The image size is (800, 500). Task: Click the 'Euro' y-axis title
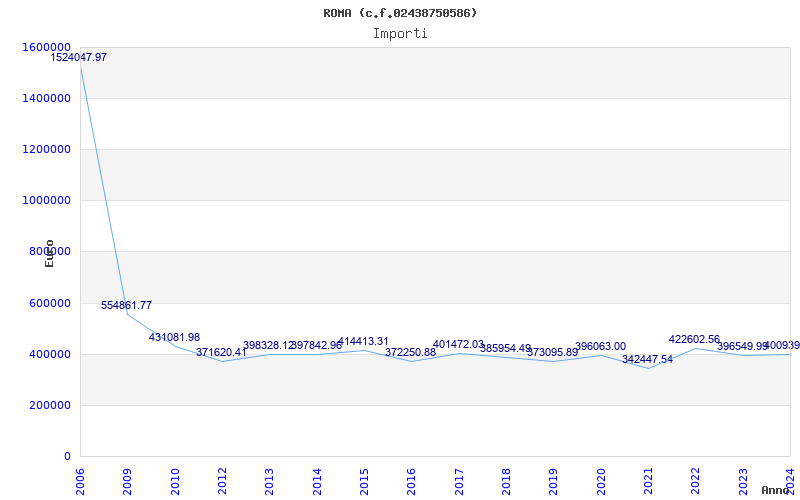49,254
